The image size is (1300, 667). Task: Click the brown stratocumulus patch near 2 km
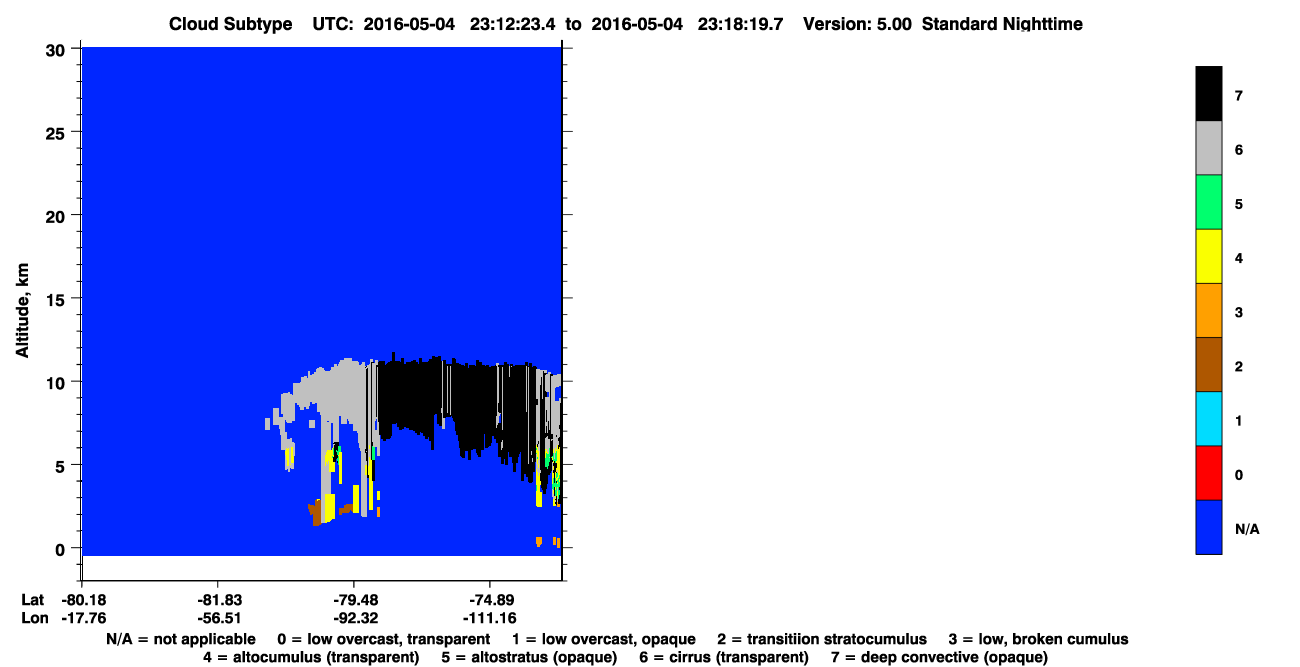pyautogui.click(x=316, y=513)
